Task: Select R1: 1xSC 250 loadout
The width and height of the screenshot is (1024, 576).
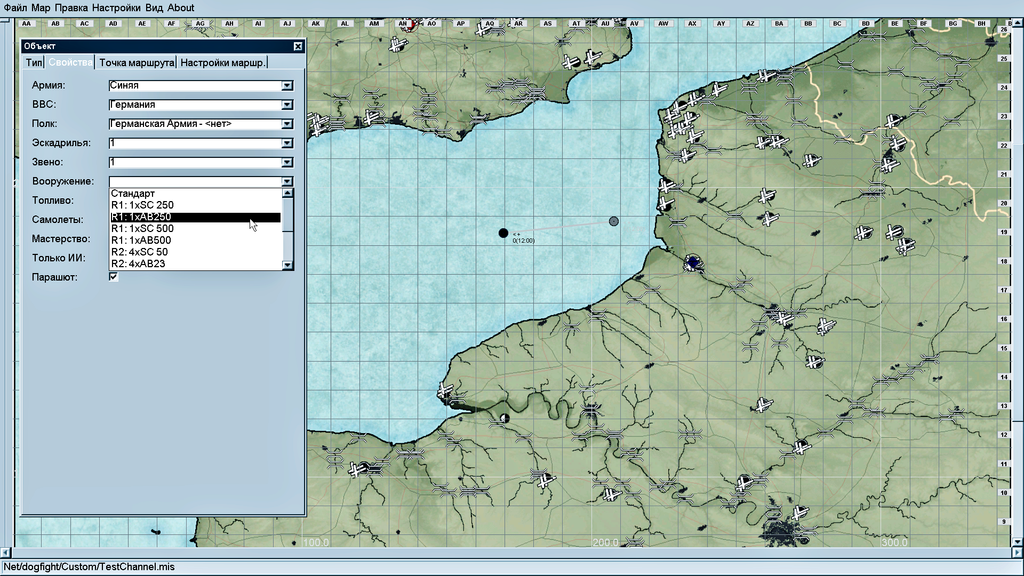Action: click(195, 205)
